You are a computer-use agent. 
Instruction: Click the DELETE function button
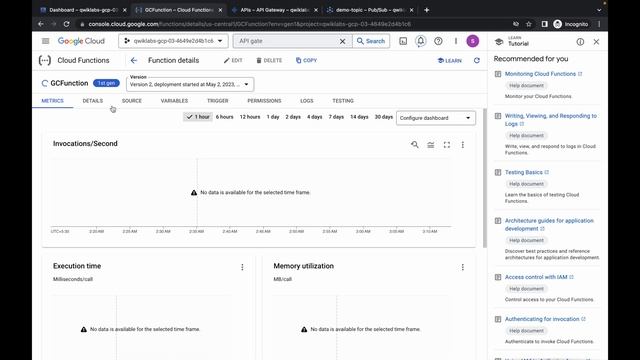269,60
